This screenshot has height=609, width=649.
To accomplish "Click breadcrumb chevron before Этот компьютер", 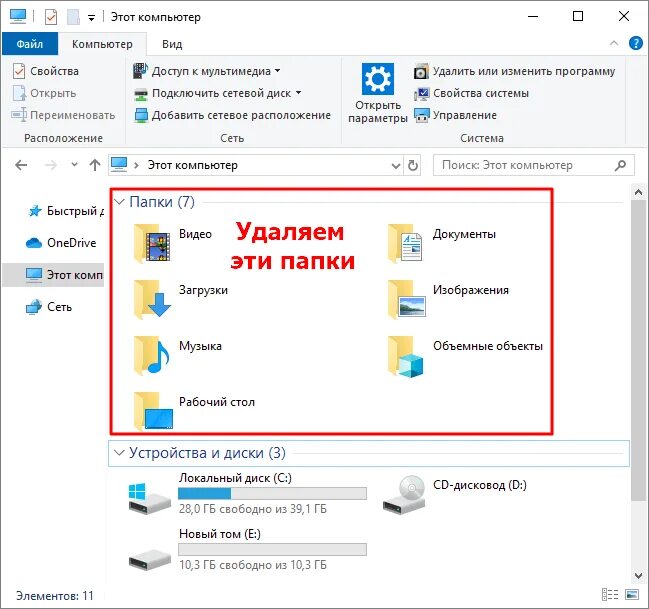I will pos(136,166).
